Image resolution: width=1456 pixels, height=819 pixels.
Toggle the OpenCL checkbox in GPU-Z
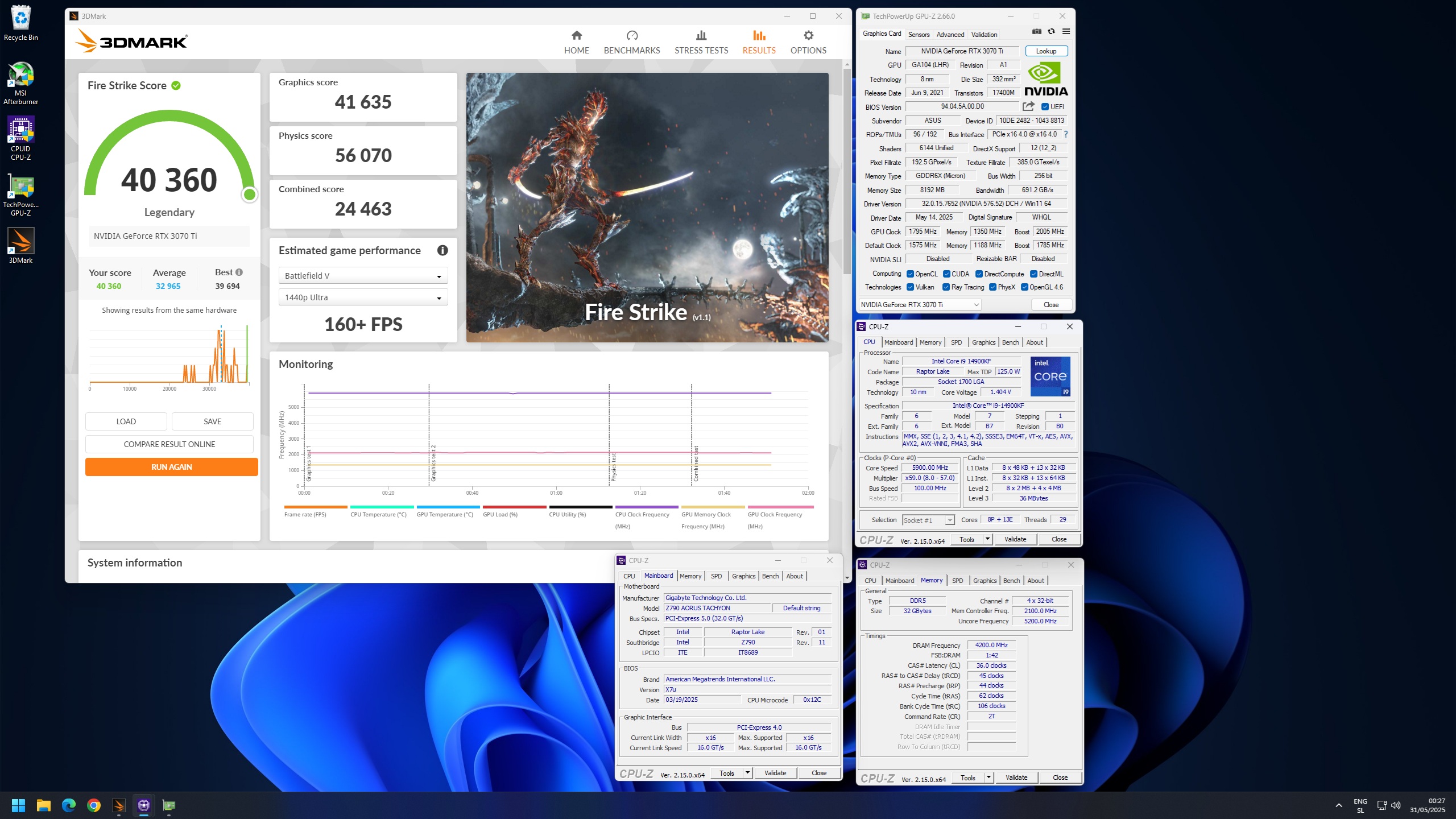[x=910, y=274]
